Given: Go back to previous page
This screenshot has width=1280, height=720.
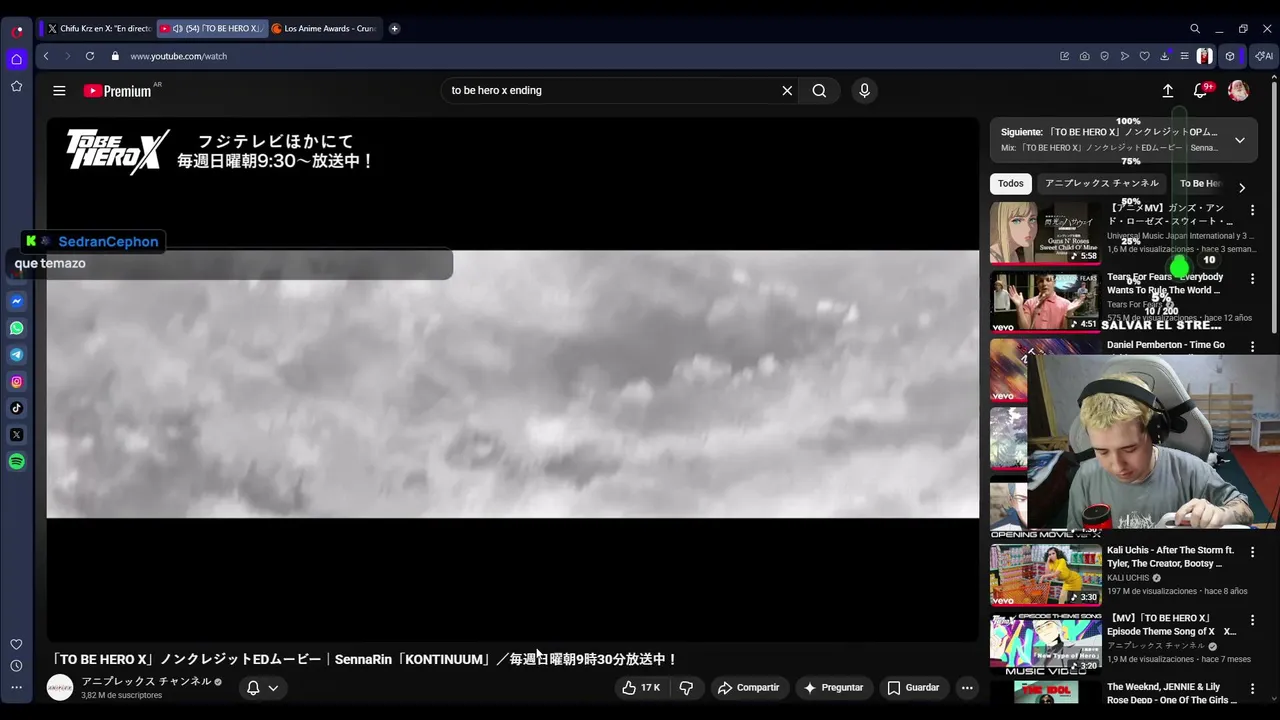Looking at the screenshot, I should [x=46, y=56].
